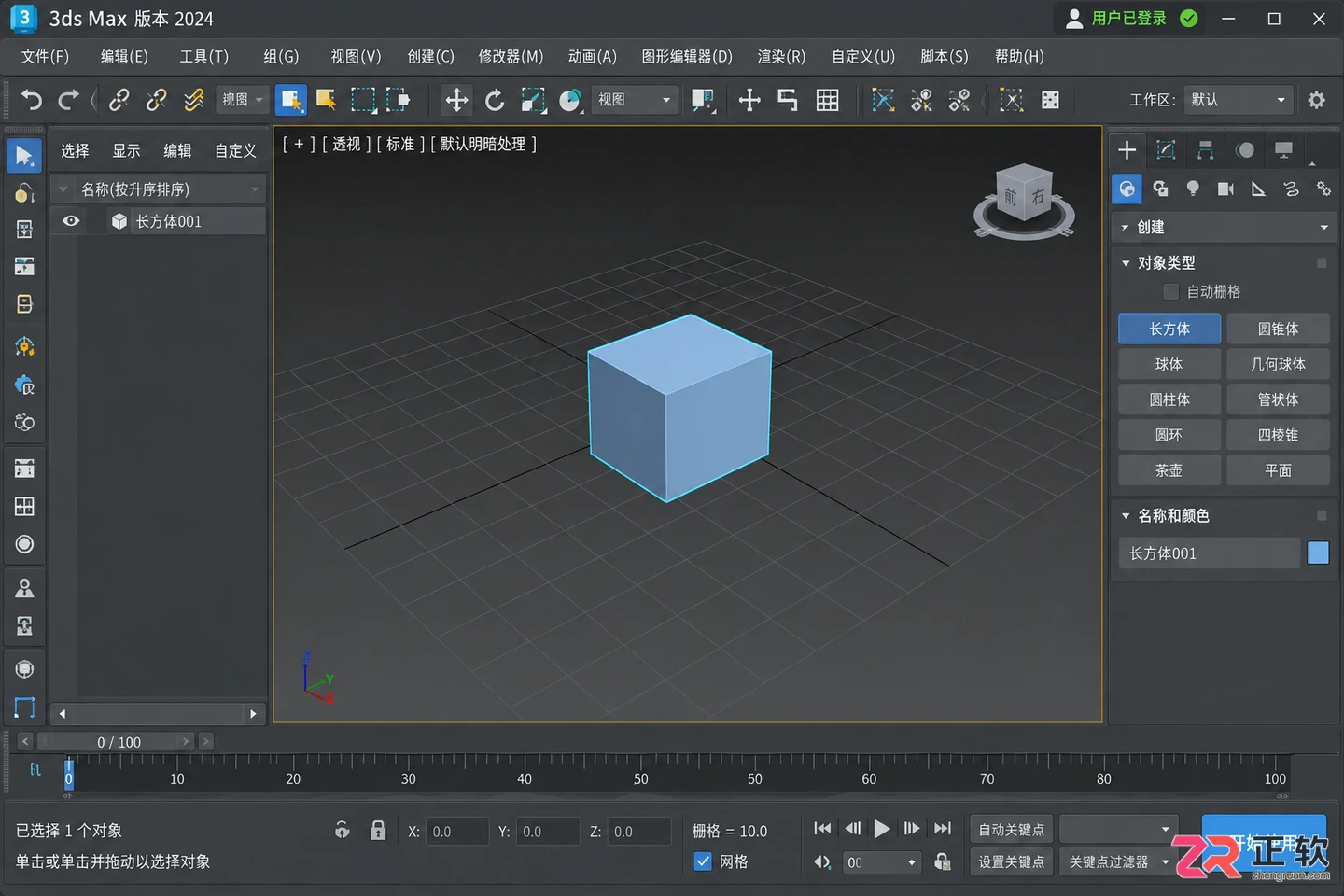Open the 关键点过滤器 dropdown arrow
The width and height of the screenshot is (1344, 896).
(1165, 861)
